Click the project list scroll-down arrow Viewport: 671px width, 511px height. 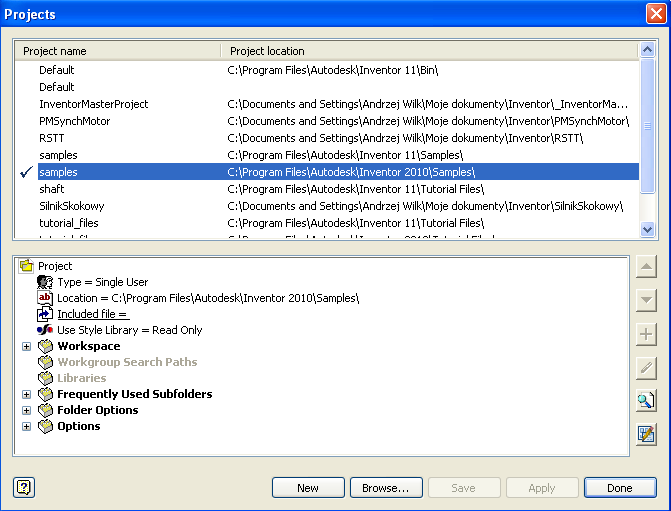pos(647,229)
